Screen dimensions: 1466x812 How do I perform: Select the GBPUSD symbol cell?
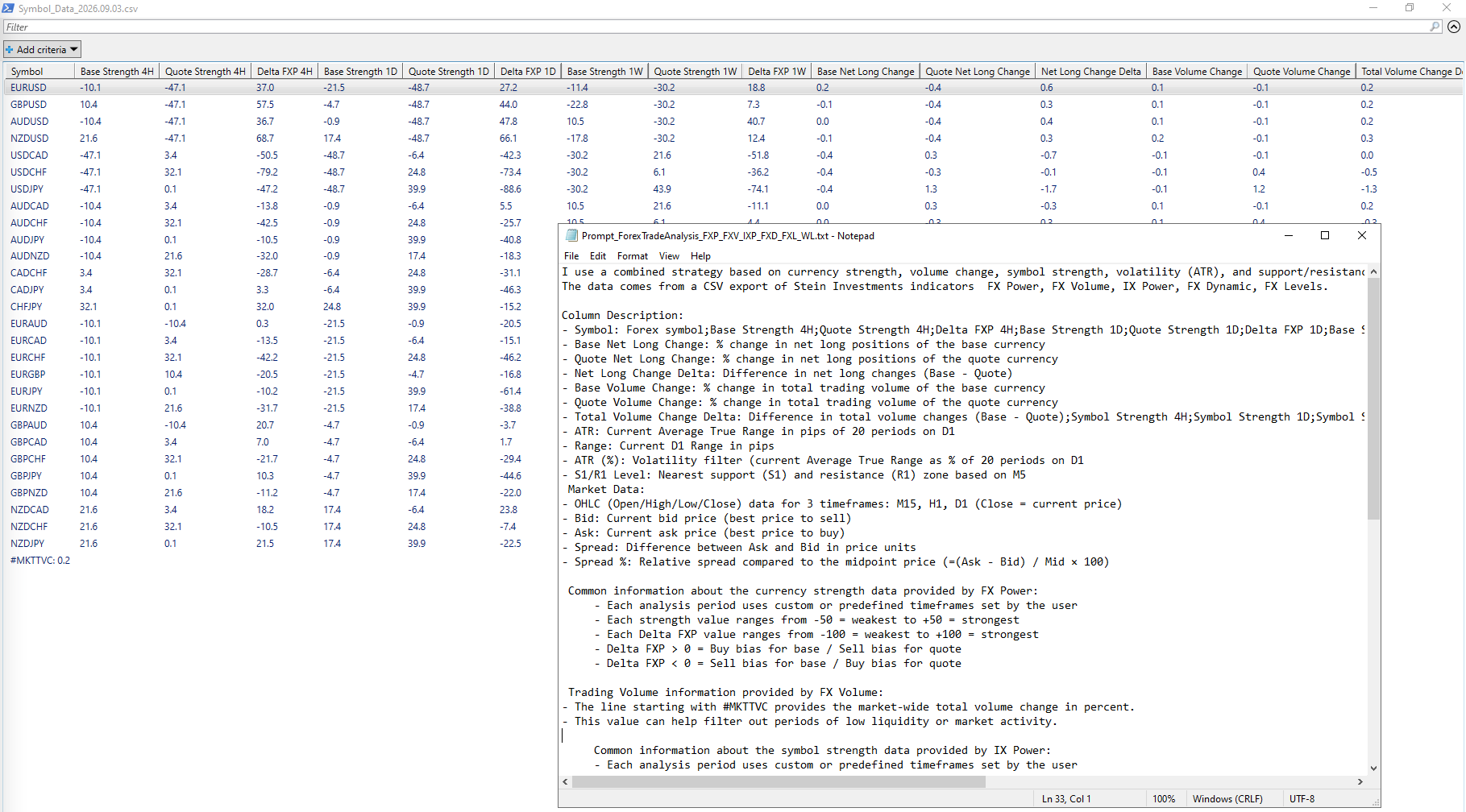click(29, 104)
